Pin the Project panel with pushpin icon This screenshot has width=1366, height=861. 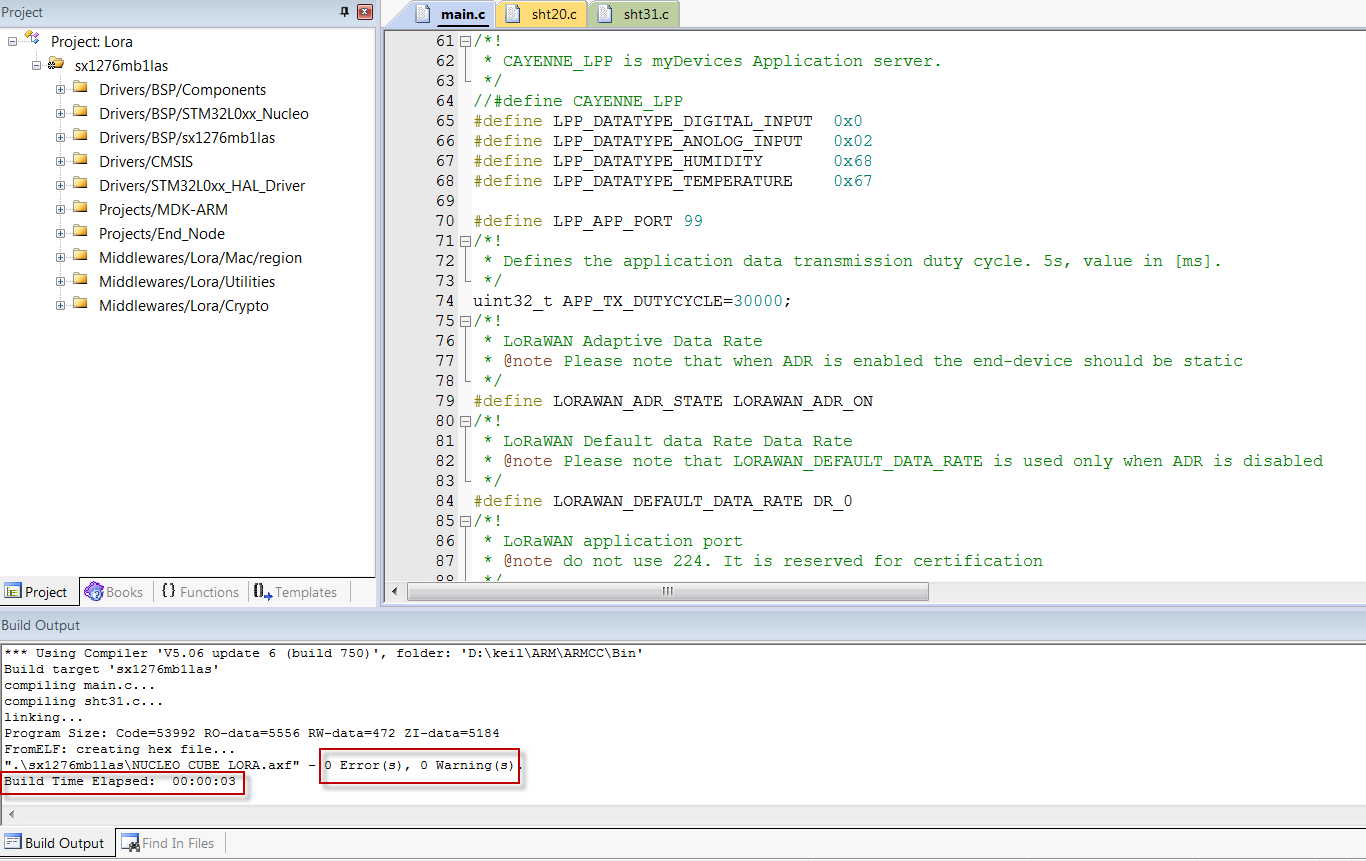pos(345,12)
